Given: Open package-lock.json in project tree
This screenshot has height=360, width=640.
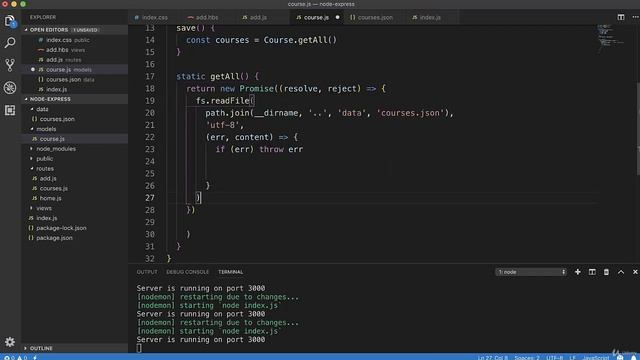Looking at the screenshot, I should click(75, 228).
